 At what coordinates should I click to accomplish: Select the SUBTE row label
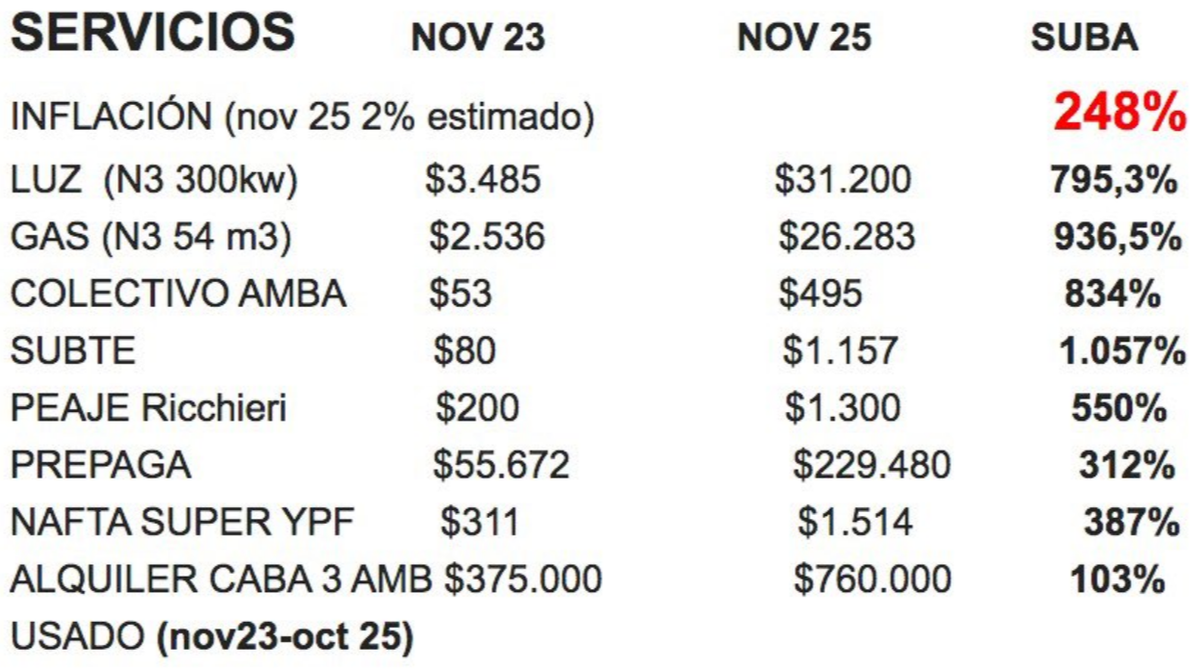pos(73,351)
